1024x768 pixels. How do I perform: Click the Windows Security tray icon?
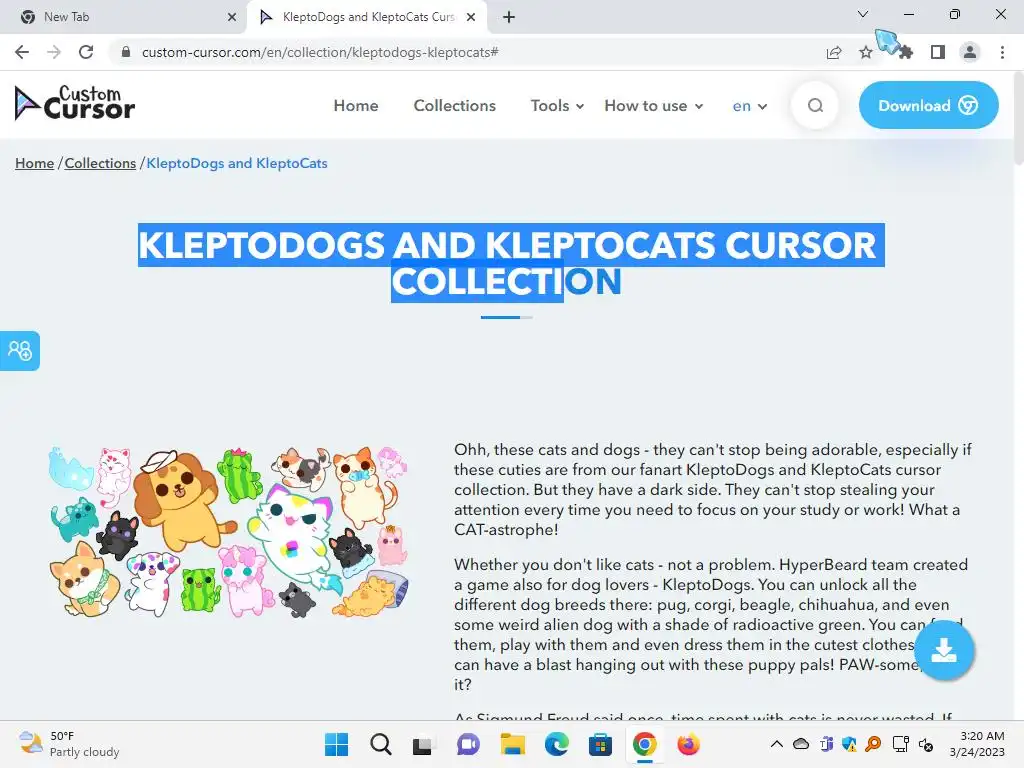(x=849, y=744)
